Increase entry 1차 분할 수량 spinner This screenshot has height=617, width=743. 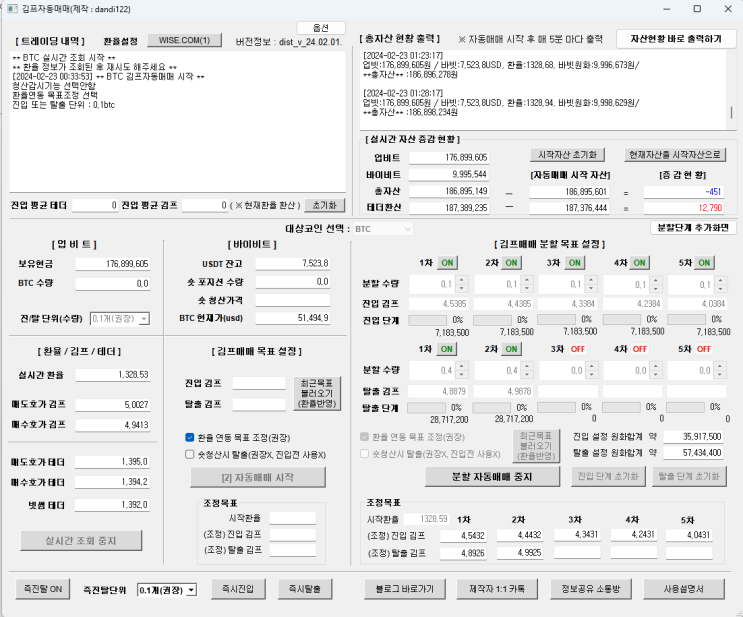[462, 280]
